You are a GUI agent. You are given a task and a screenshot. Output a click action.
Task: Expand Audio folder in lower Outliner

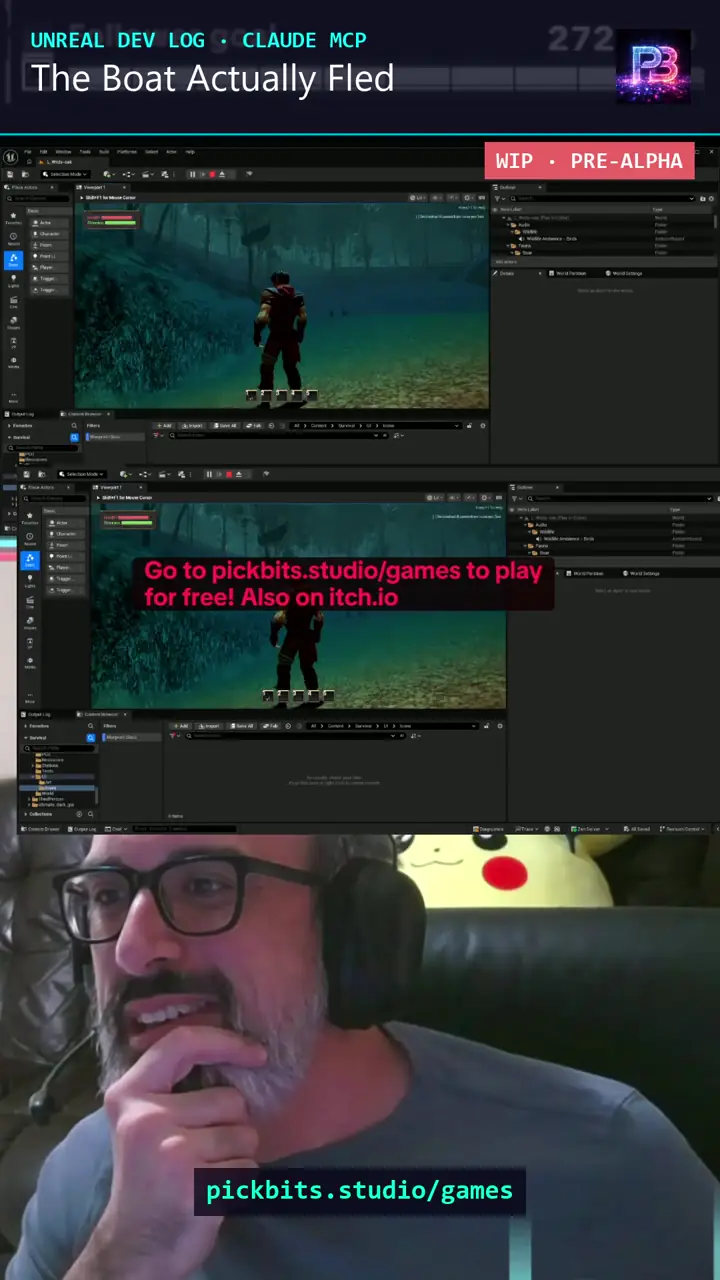[x=525, y=524]
